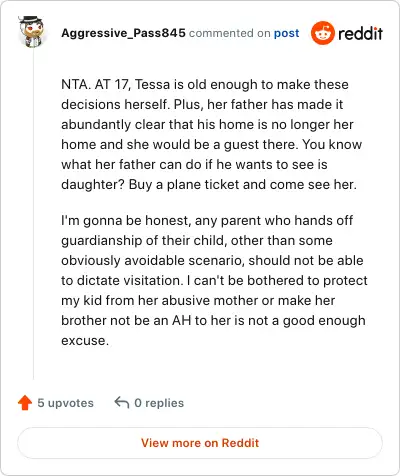Click the "0 replies" label
This screenshot has width=400, height=476.
click(159, 403)
